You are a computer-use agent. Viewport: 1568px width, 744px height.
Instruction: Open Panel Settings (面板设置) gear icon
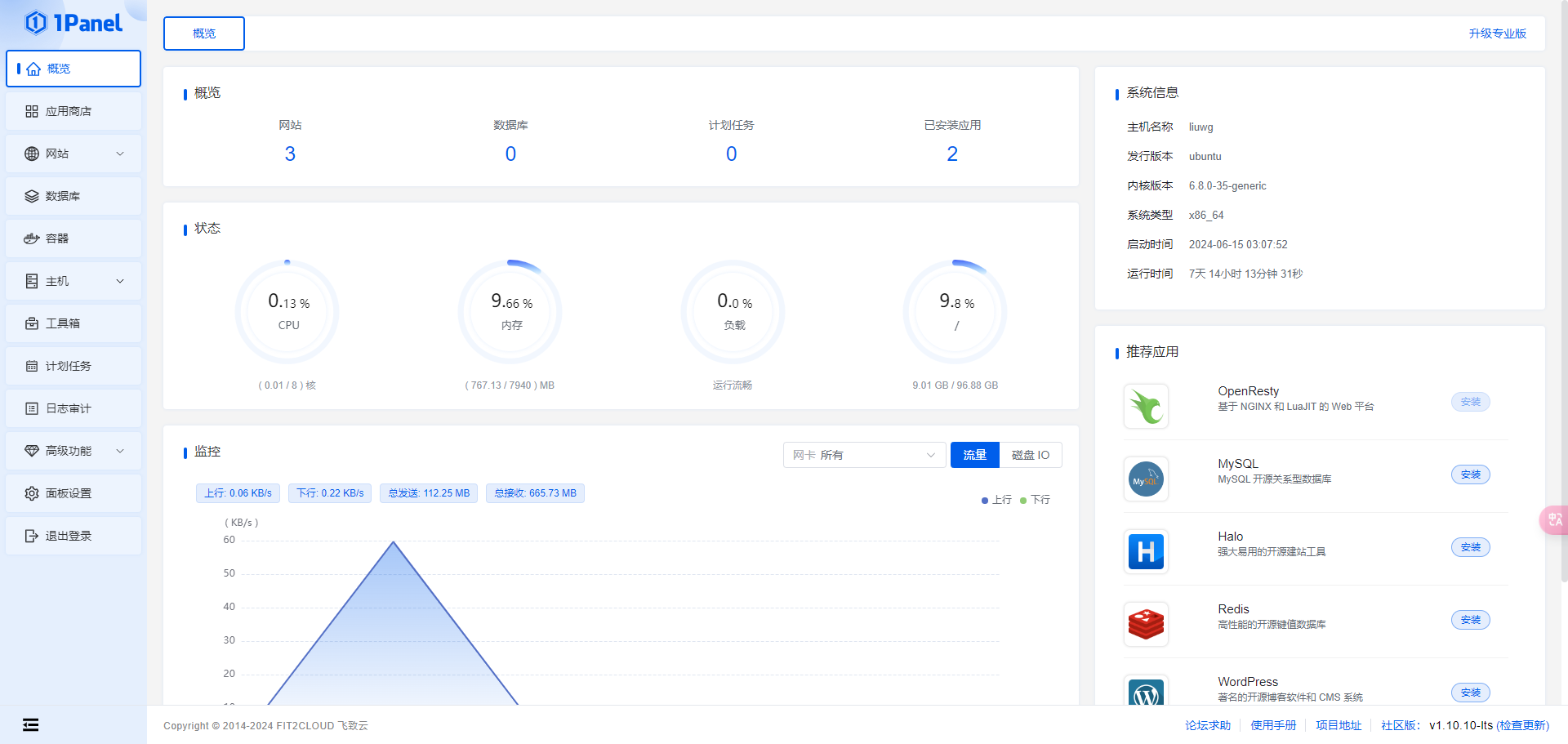[x=32, y=493]
